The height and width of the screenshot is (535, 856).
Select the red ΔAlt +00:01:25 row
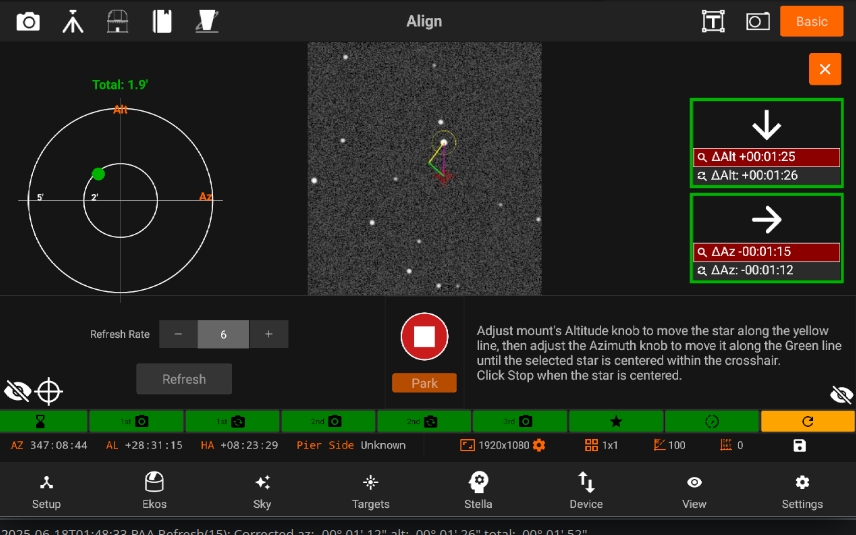tap(766, 157)
